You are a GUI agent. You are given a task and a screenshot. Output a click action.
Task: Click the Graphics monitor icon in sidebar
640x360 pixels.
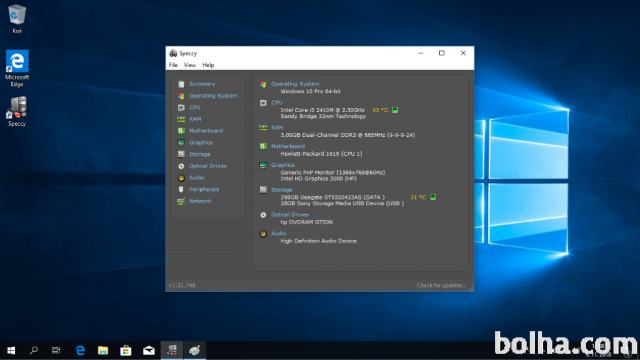[x=181, y=142]
